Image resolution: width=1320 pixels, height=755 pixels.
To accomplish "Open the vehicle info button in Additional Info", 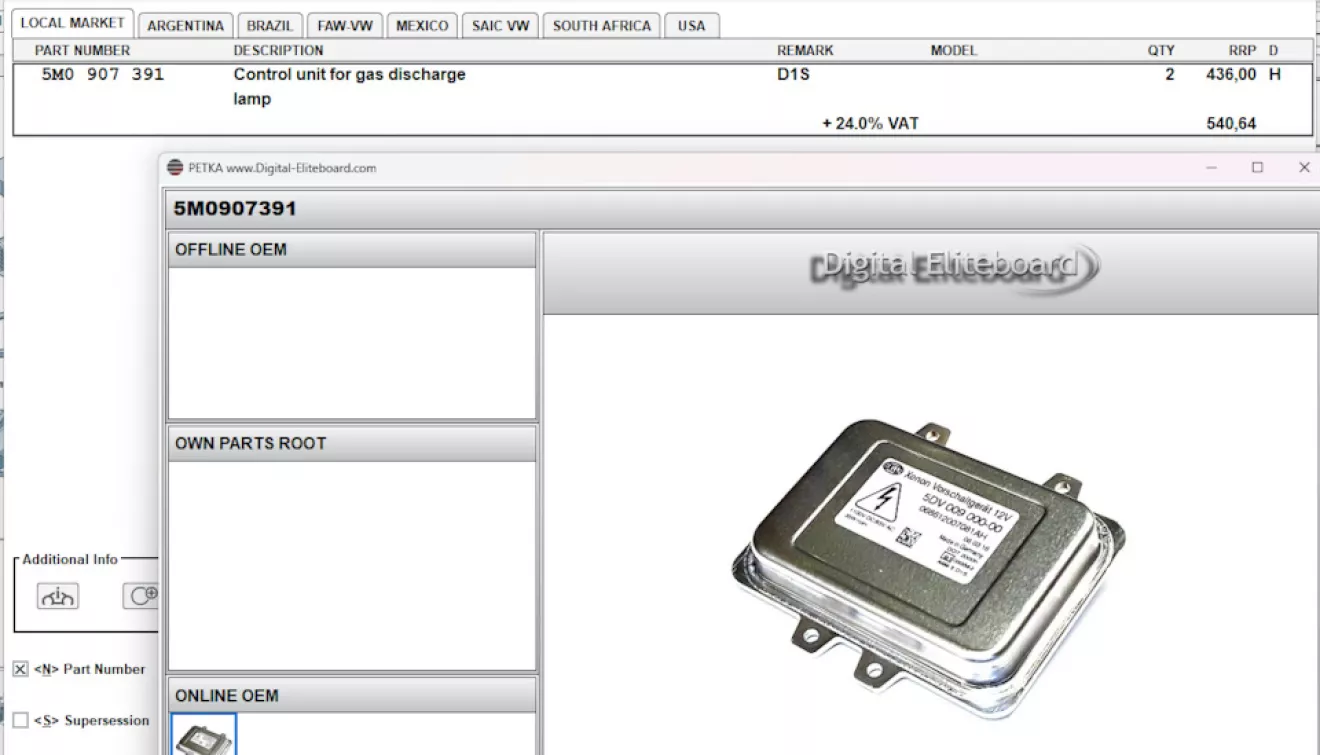I will pos(58,596).
